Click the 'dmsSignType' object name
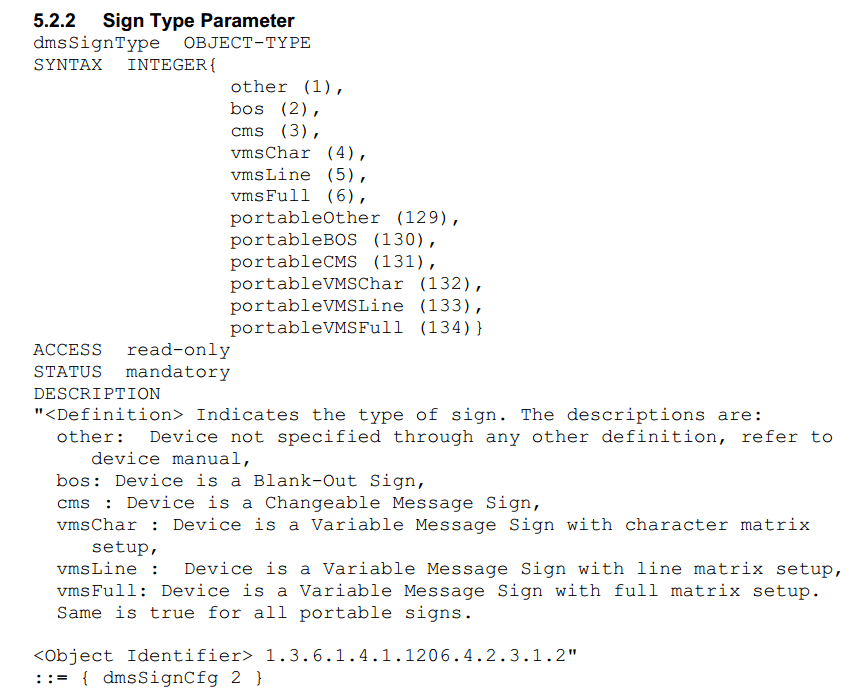Viewport: 867px width, 697px height. tap(96, 43)
